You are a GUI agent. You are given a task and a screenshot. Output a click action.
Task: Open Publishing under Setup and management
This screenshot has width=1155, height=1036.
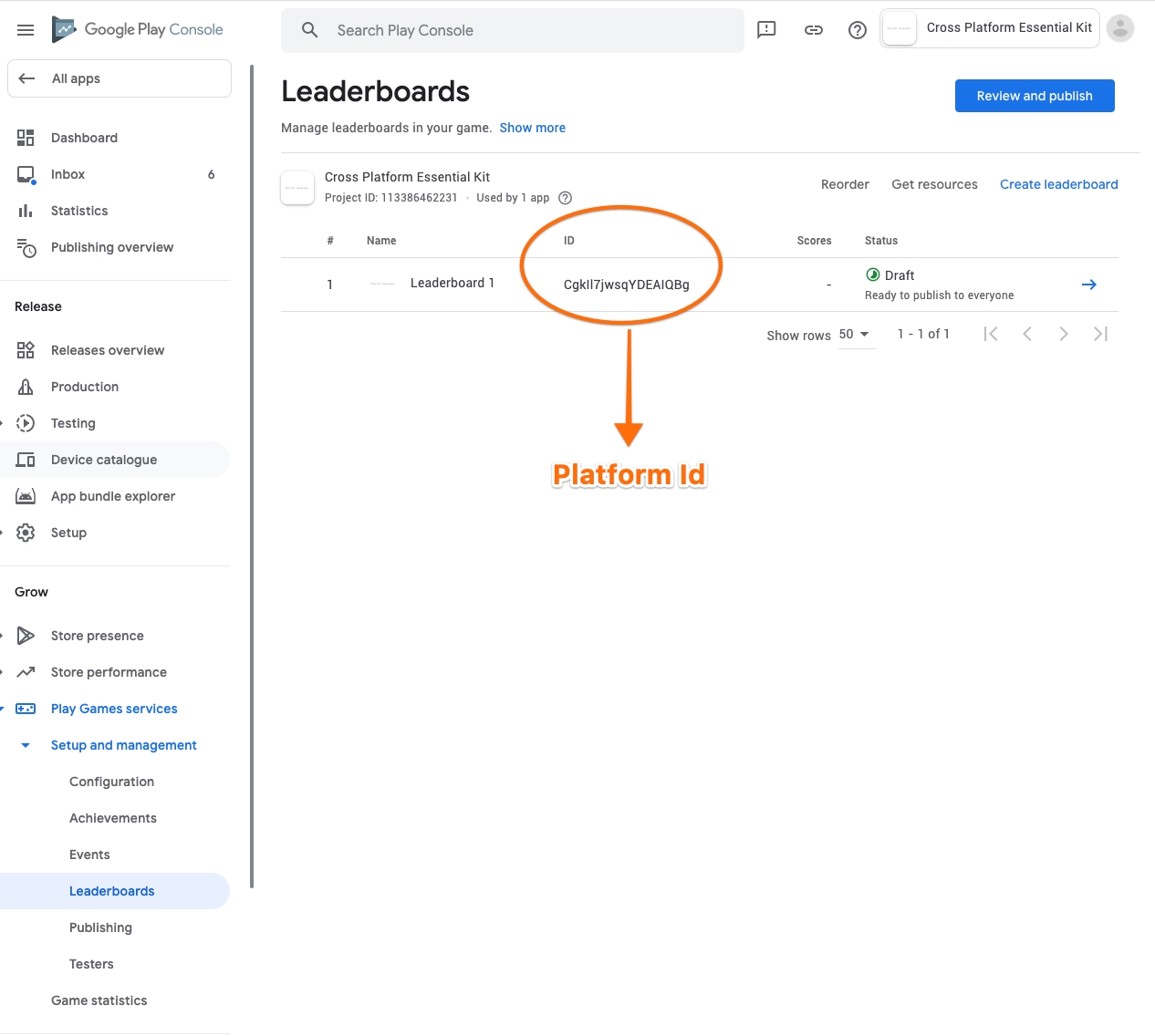click(x=100, y=927)
